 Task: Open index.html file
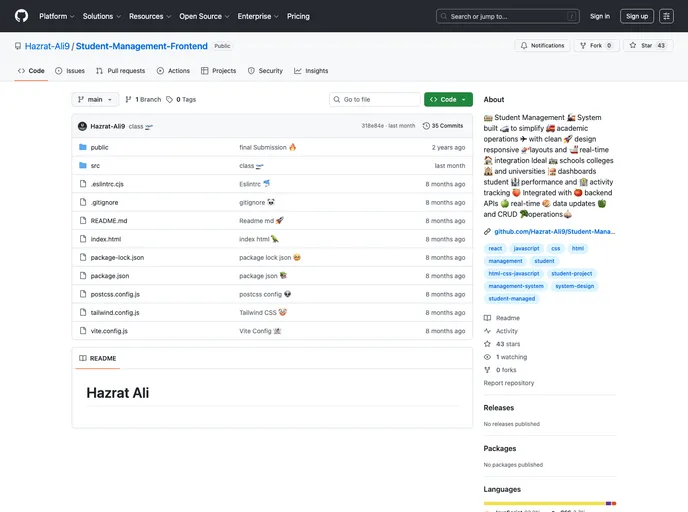(x=106, y=239)
